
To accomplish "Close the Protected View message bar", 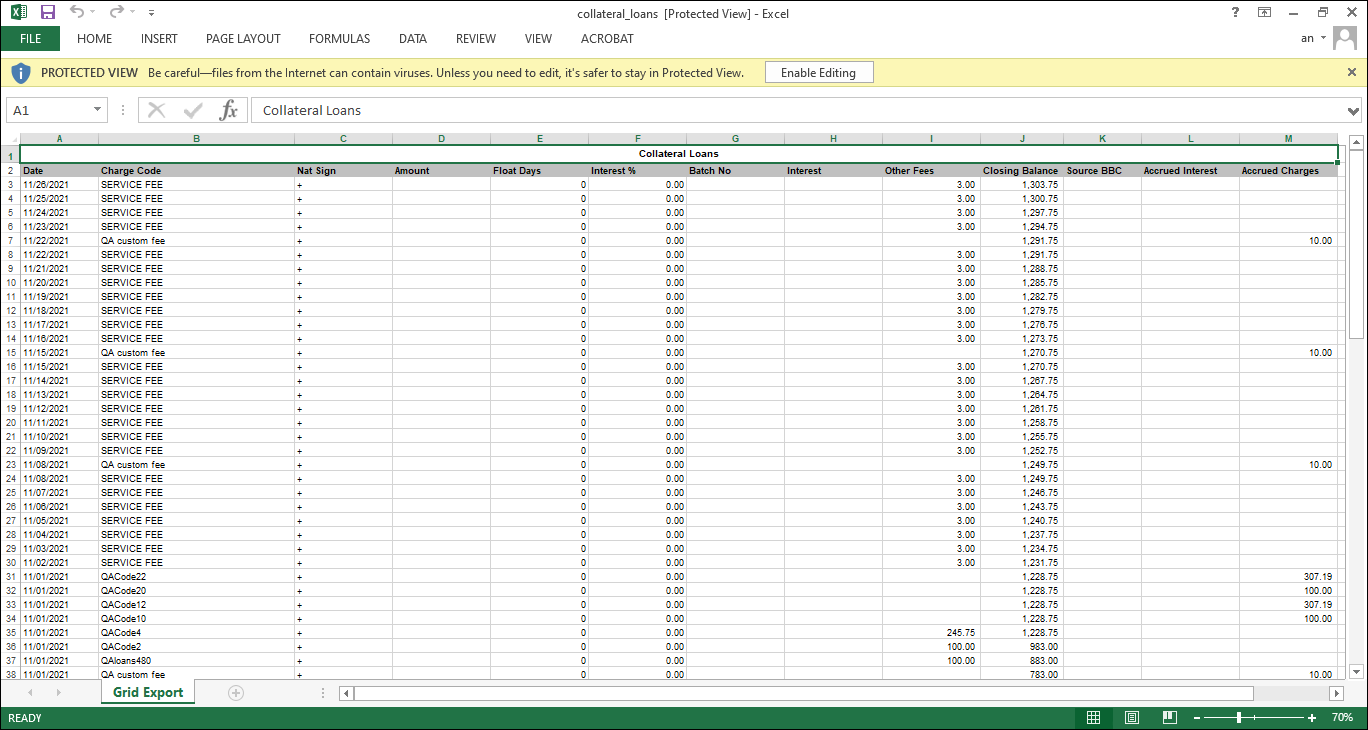I will click(1352, 72).
